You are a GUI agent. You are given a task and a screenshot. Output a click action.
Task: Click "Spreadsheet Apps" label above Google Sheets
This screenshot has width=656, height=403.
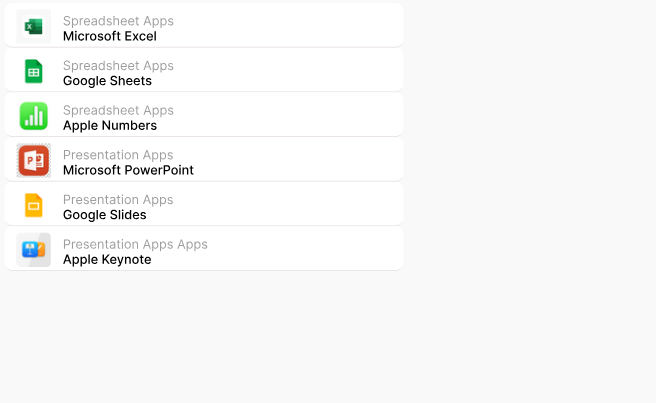click(x=118, y=66)
